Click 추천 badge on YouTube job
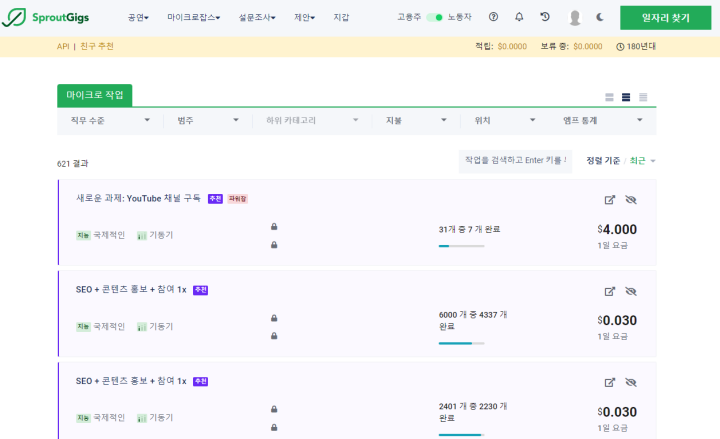This screenshot has width=720, height=439. click(215, 199)
